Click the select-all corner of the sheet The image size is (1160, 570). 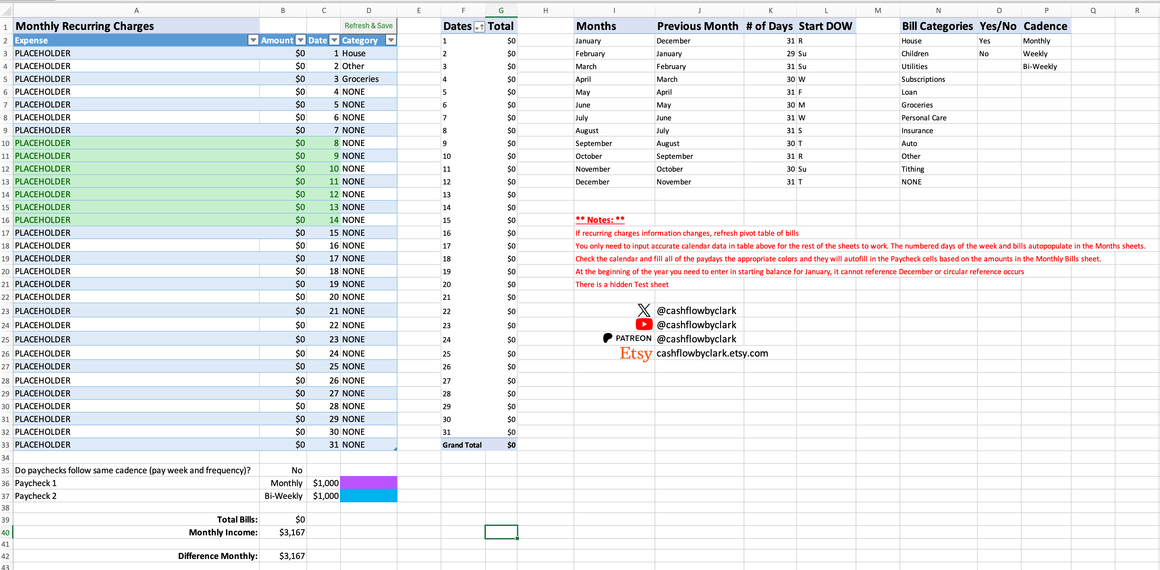(6, 11)
